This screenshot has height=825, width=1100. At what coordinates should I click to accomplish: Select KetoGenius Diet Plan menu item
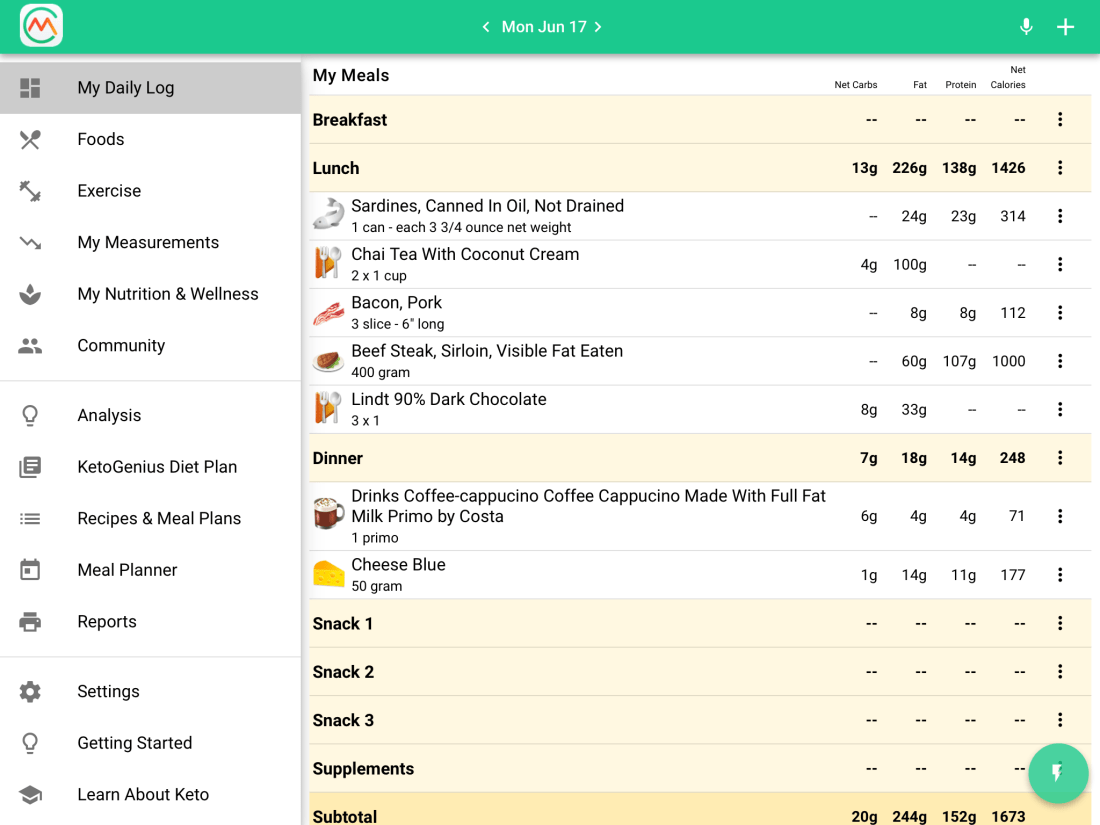click(x=157, y=467)
